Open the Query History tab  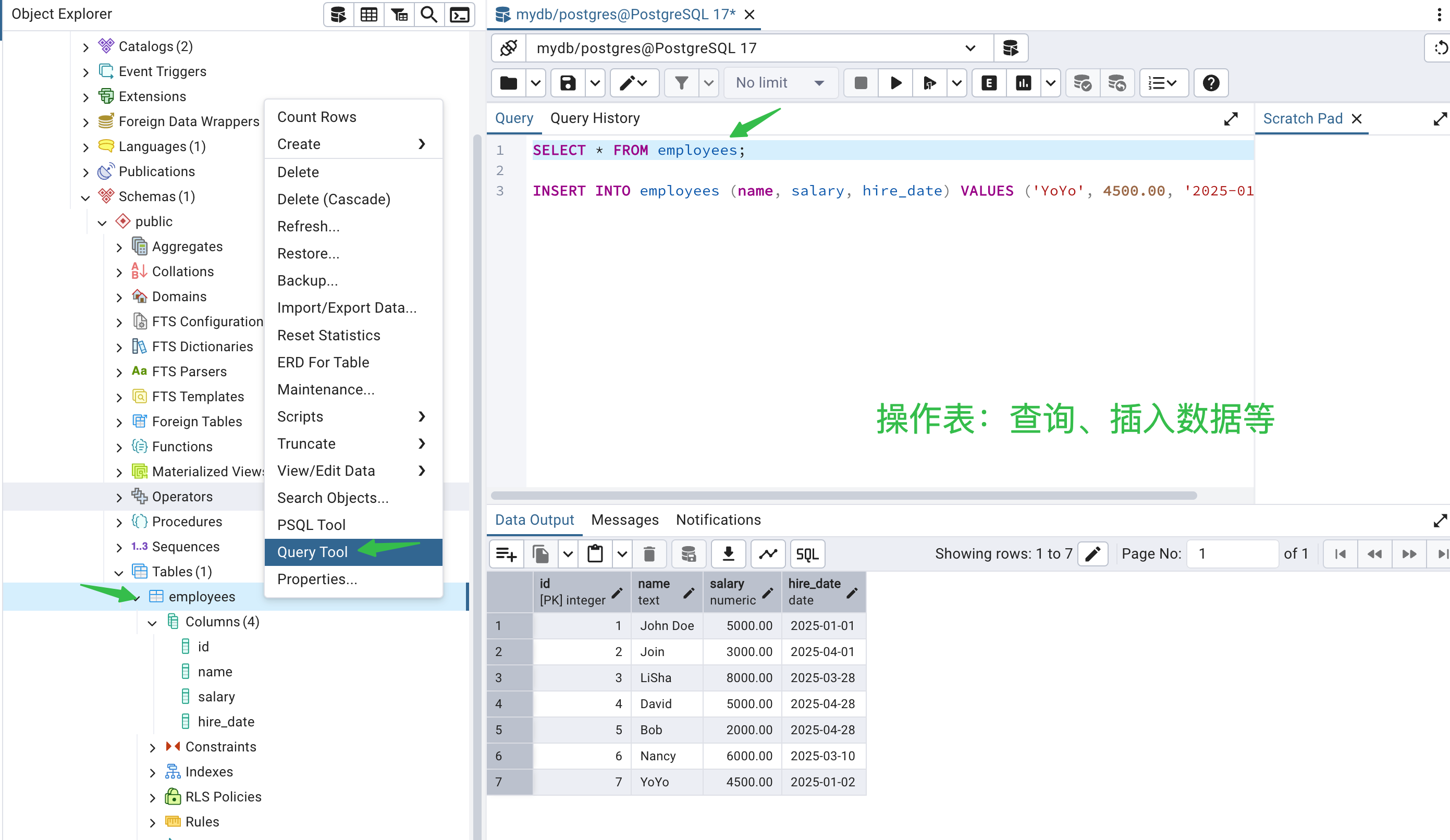[594, 118]
